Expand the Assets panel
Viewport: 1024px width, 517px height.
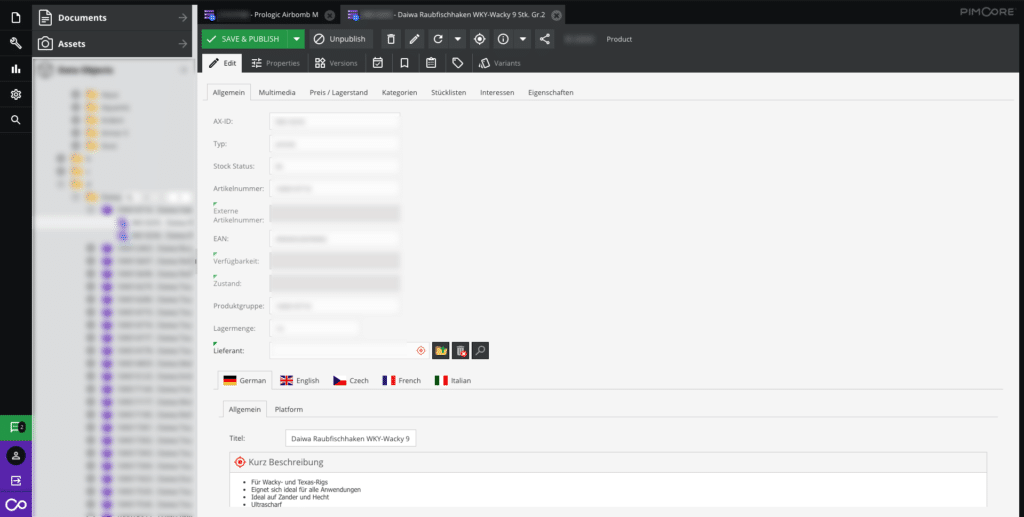point(113,44)
